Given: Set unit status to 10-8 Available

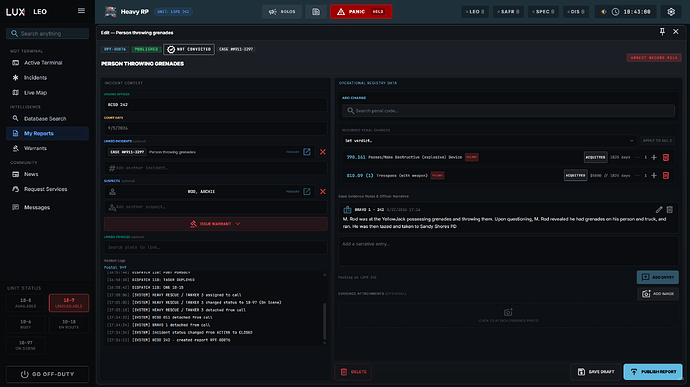Looking at the screenshot, I should pyautogui.click(x=26, y=303).
